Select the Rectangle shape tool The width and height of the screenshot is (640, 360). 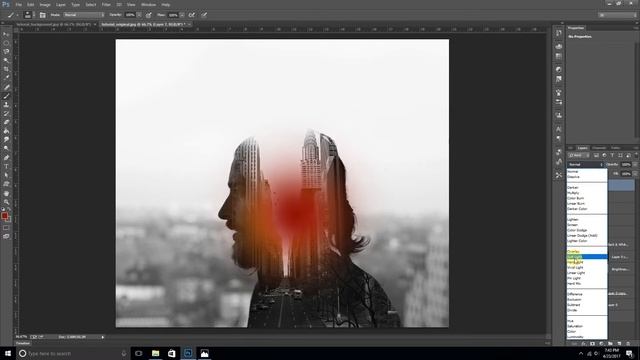[x=6, y=184]
